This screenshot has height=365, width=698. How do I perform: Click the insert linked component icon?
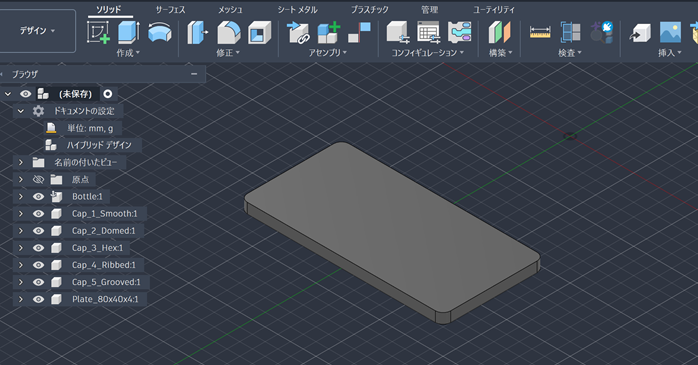click(298, 32)
